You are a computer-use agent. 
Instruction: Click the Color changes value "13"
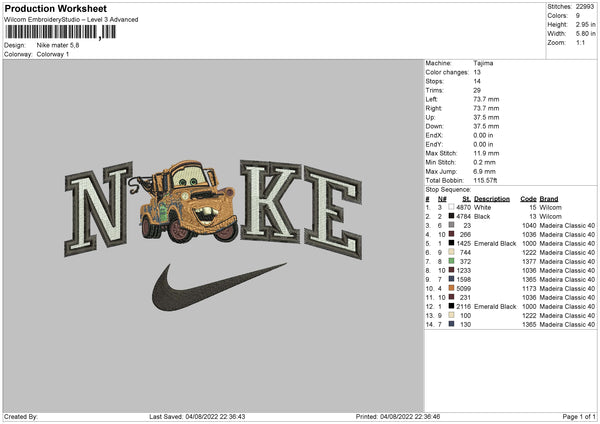pos(477,72)
